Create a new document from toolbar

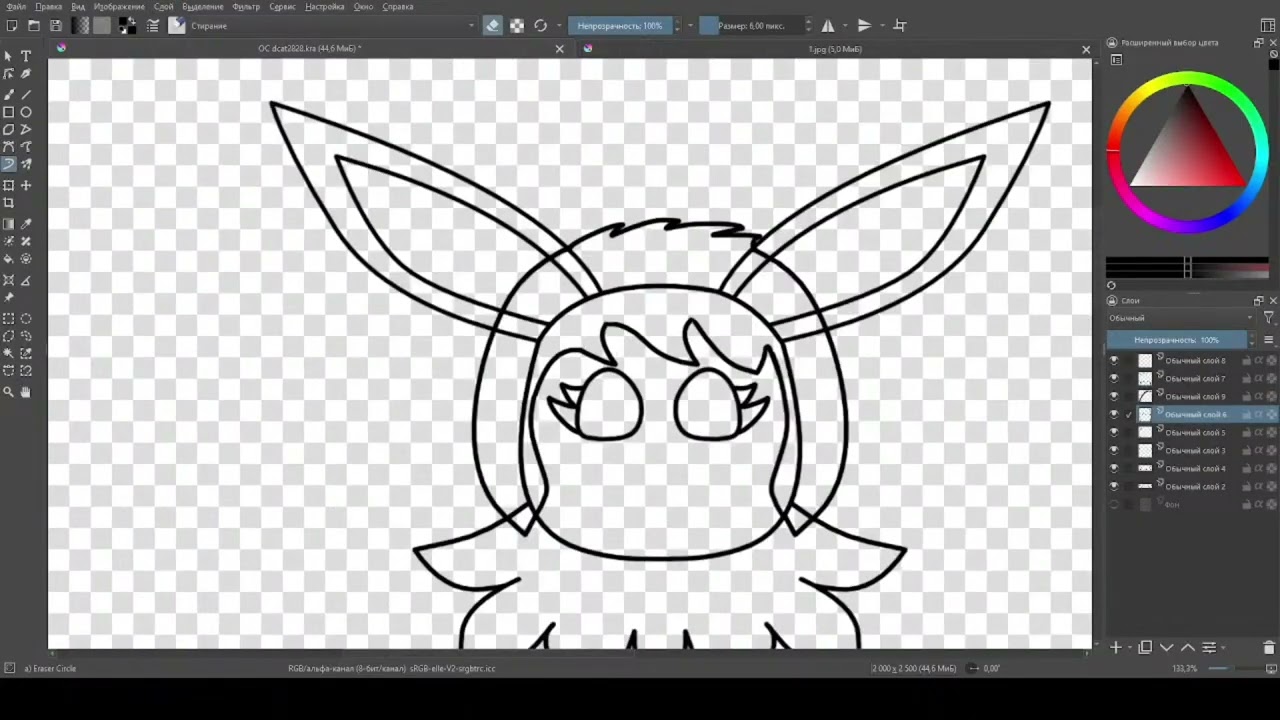[12, 26]
